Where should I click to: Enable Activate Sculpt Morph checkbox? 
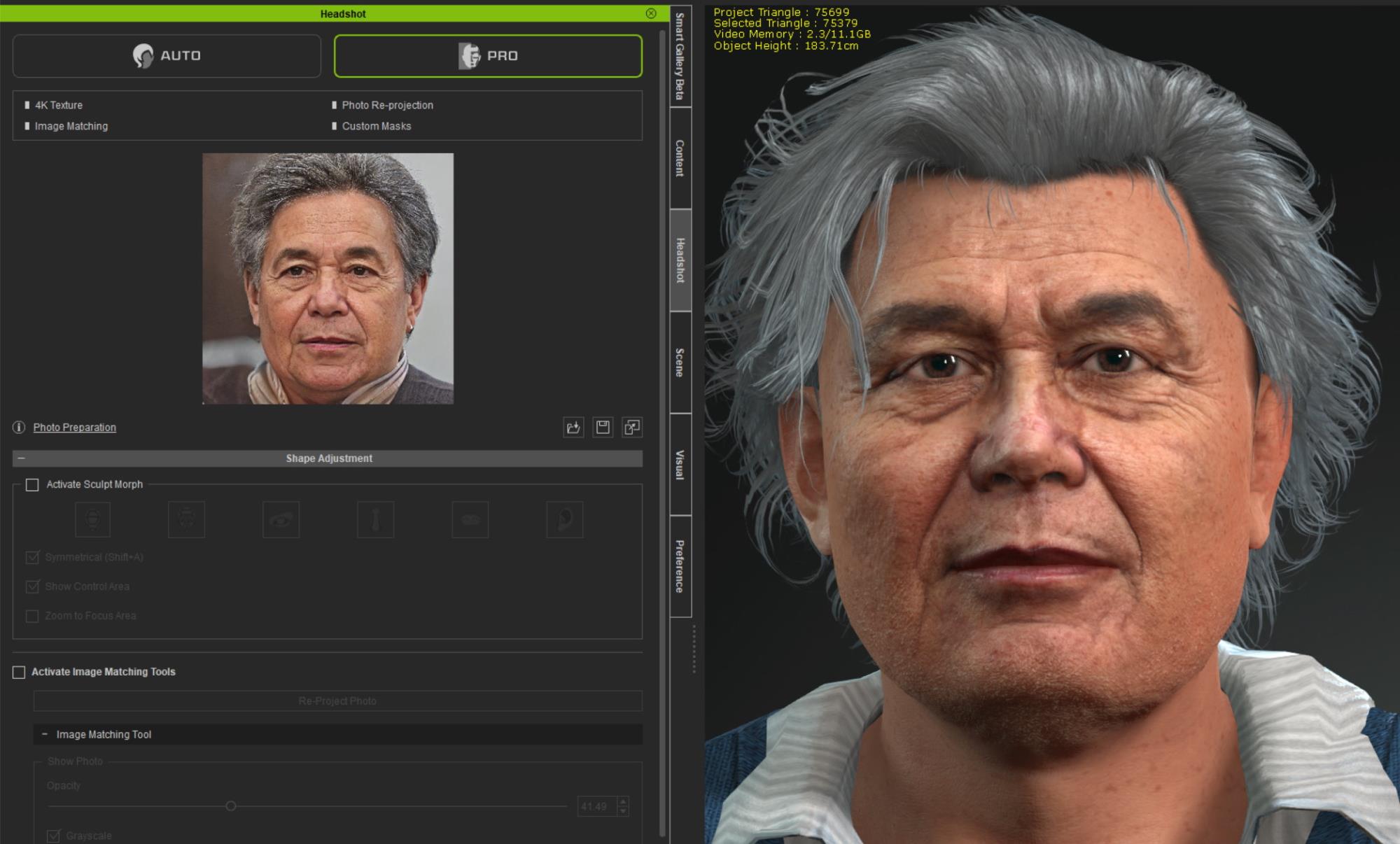coord(32,484)
